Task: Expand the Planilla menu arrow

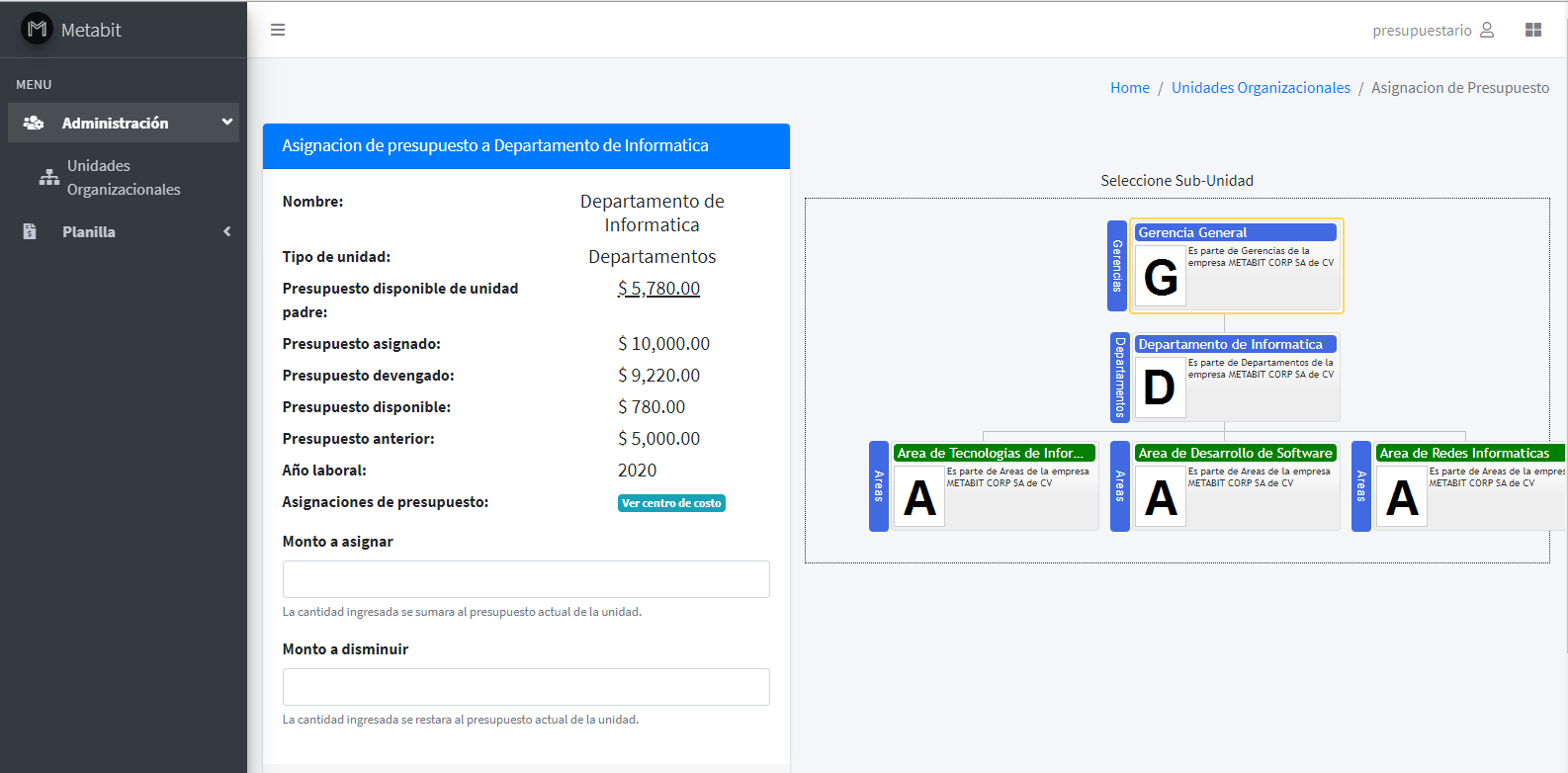Action: [227, 231]
